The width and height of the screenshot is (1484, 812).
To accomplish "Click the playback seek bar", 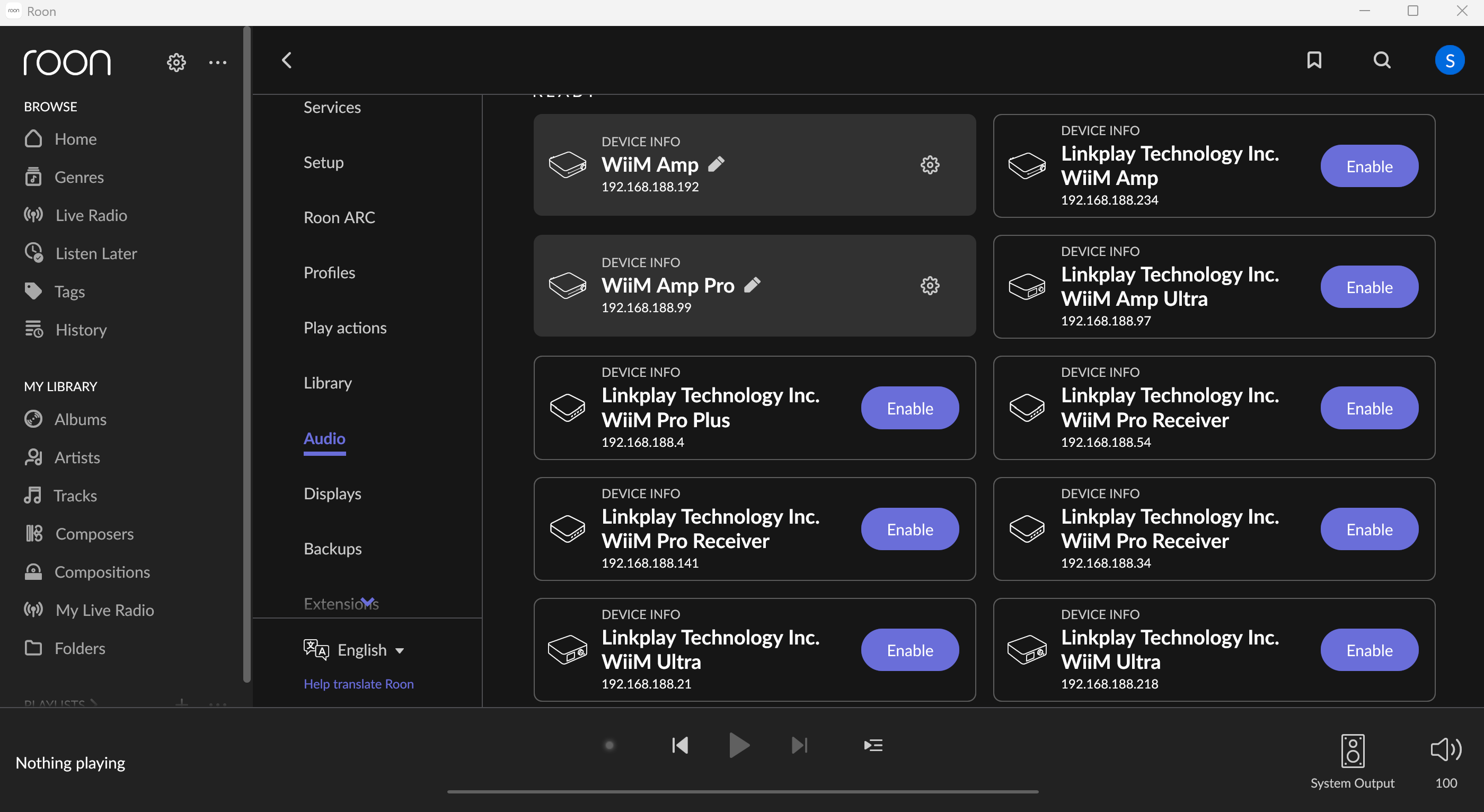I will [743, 792].
